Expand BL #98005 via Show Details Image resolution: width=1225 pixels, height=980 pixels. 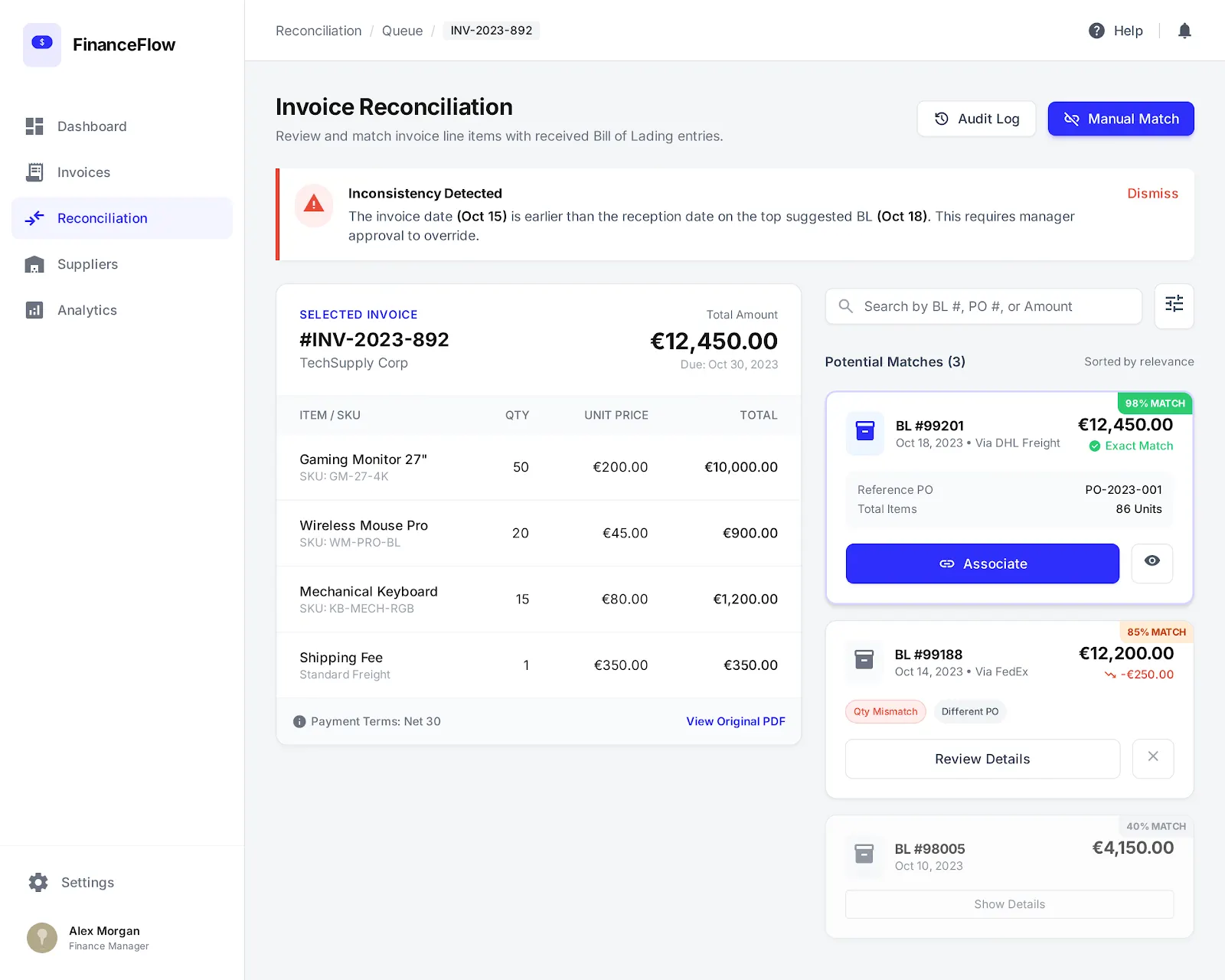1009,904
